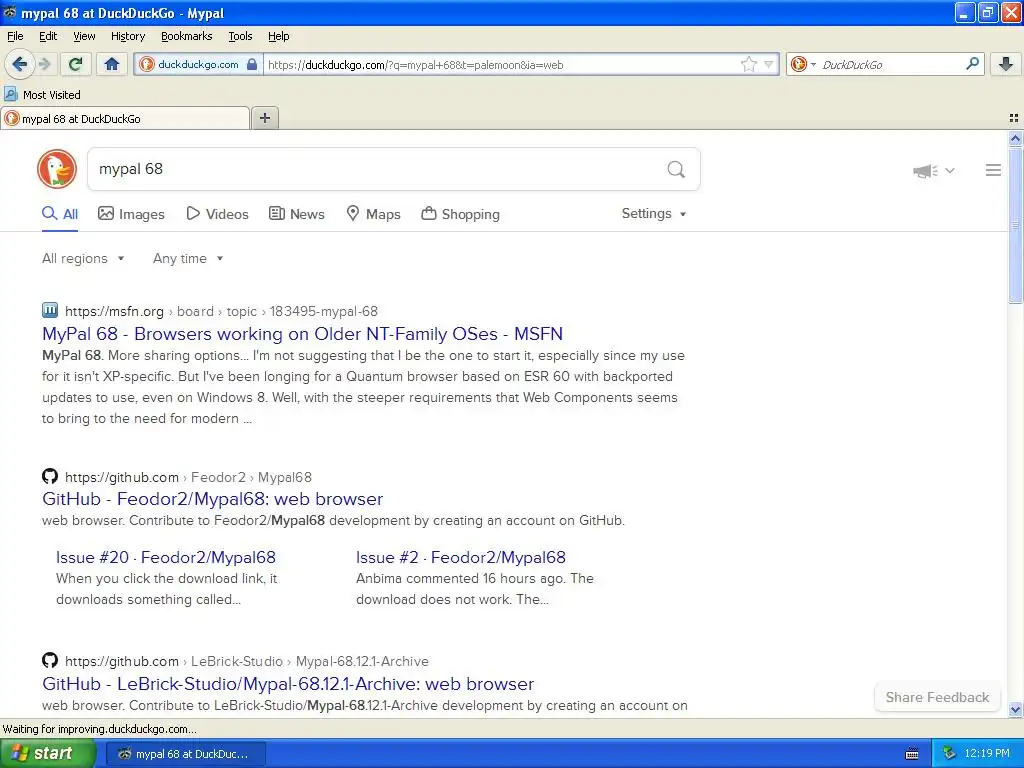Open Issue #20 Feodor2/Mypal68 link
The width and height of the screenshot is (1024, 768).
coord(166,557)
